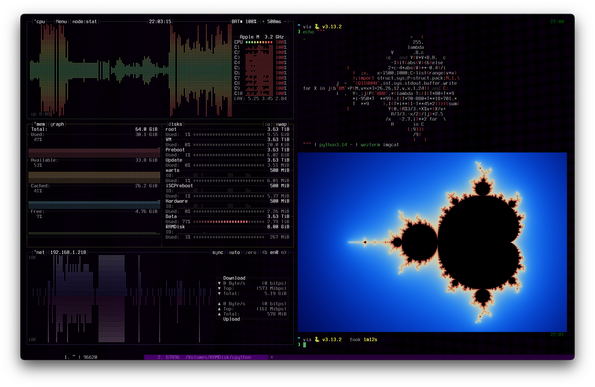Select previous network interface with <b

tap(265, 252)
